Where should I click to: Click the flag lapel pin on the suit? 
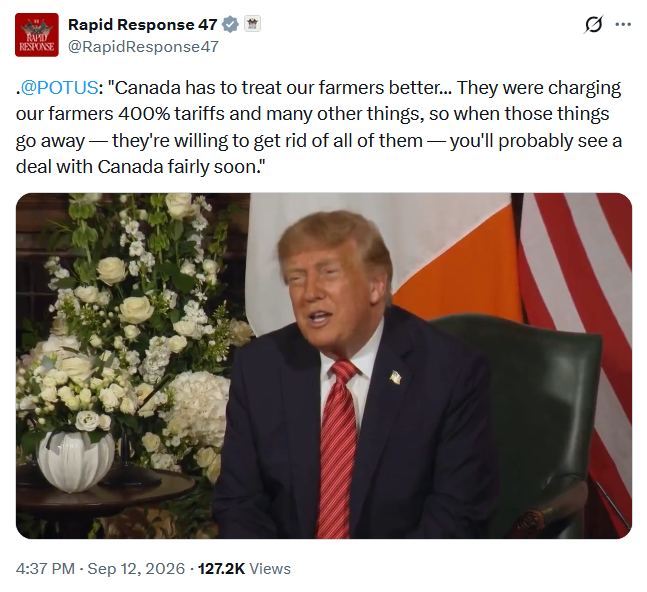point(395,377)
